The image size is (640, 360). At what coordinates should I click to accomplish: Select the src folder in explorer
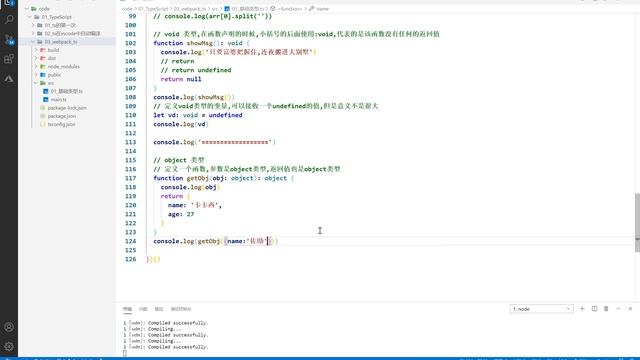click(x=51, y=83)
